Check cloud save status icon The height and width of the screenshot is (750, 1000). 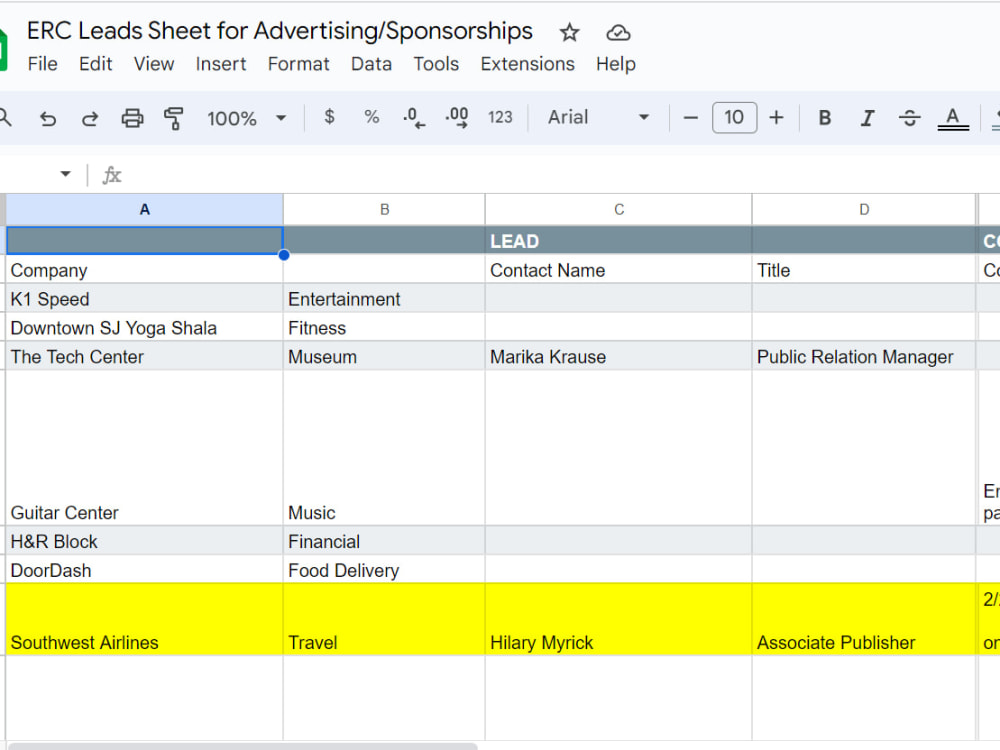point(618,33)
